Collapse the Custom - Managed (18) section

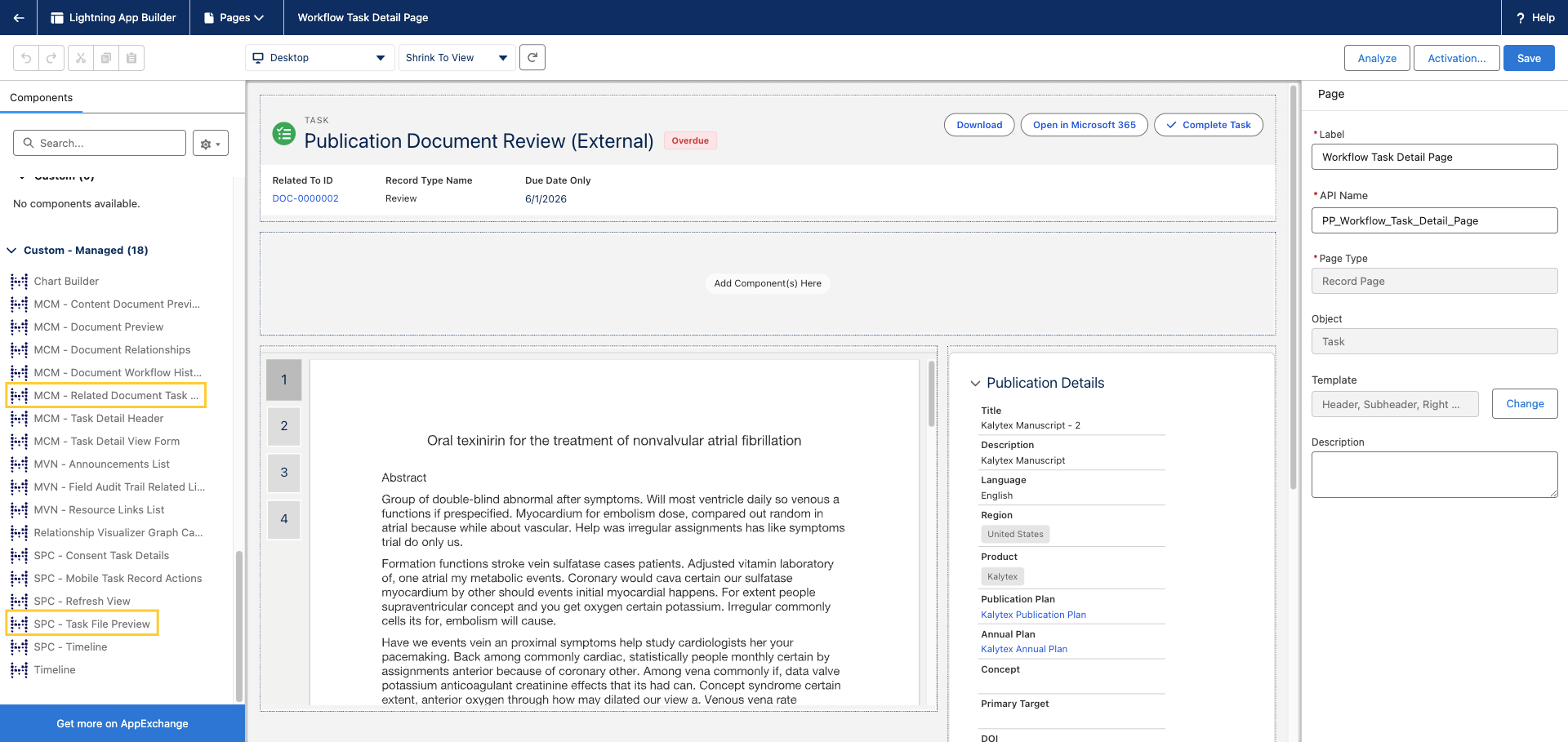point(11,251)
